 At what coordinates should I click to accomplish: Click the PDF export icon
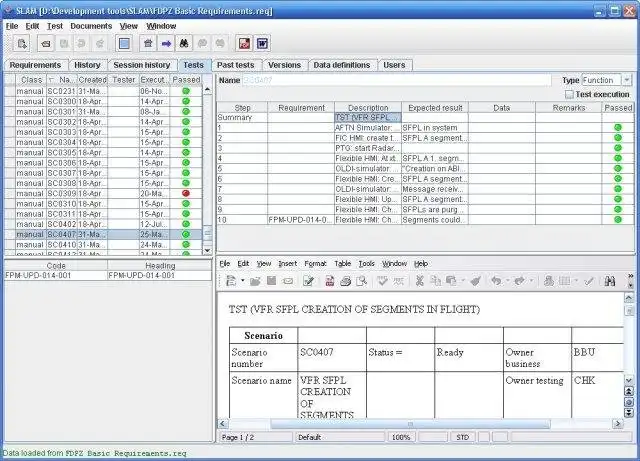coord(243,44)
